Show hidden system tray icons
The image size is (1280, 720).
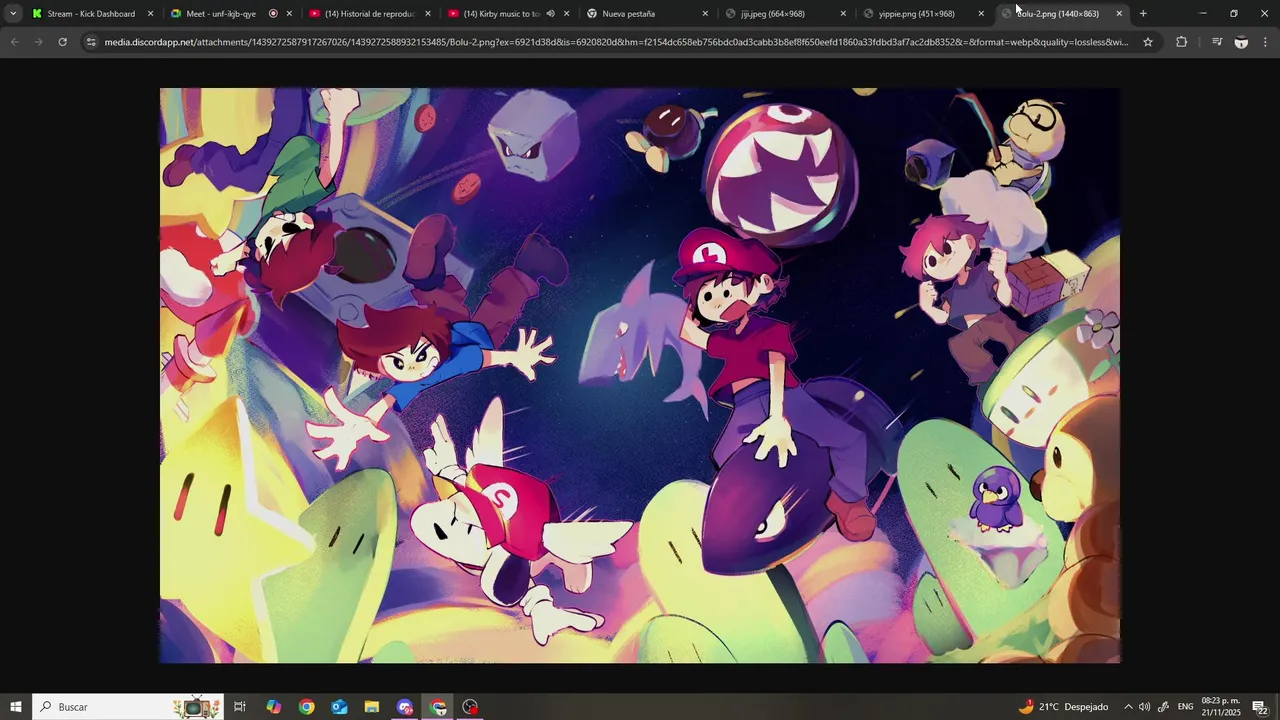pos(1128,707)
